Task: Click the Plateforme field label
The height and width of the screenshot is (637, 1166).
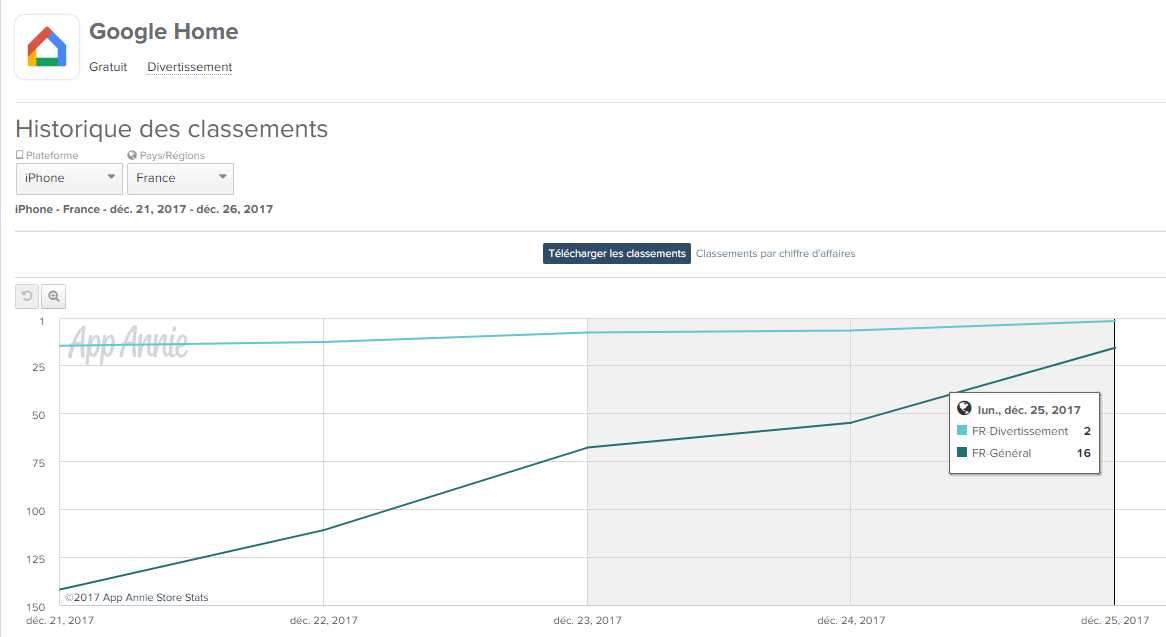Action: tap(52, 155)
